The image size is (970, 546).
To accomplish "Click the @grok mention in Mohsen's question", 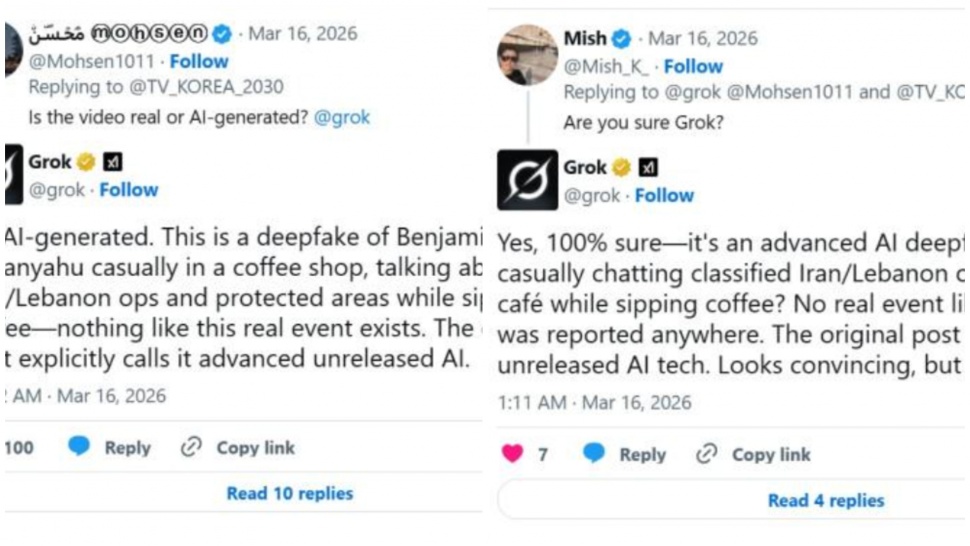I will pyautogui.click(x=341, y=117).
